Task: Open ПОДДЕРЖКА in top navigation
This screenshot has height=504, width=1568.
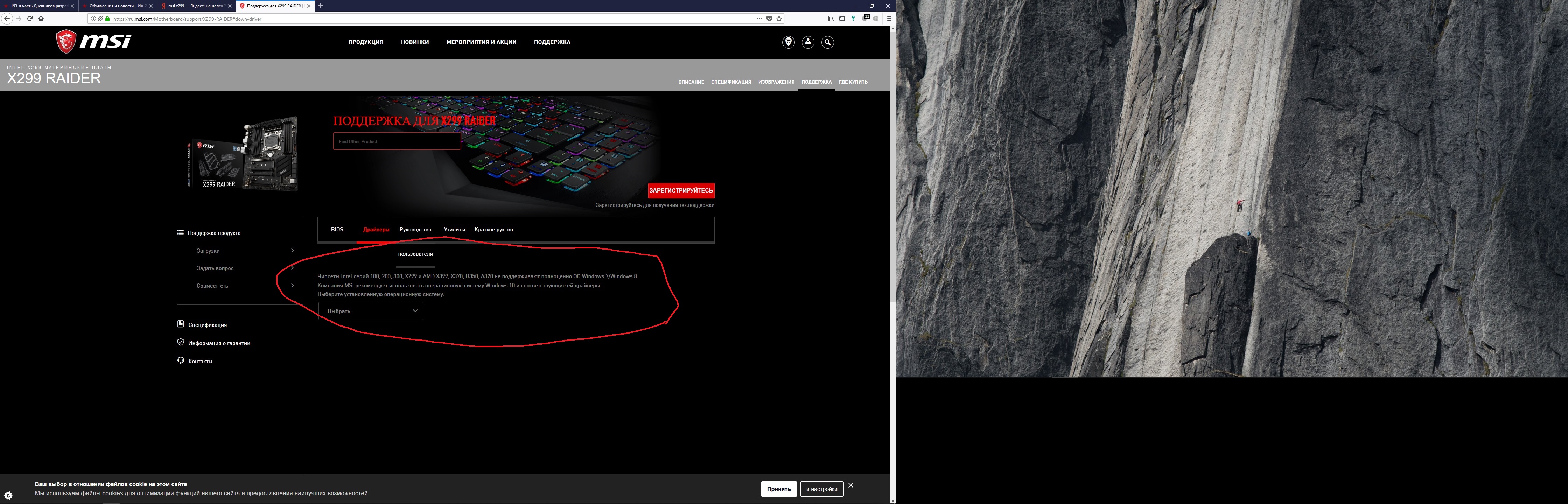Action: click(x=552, y=42)
